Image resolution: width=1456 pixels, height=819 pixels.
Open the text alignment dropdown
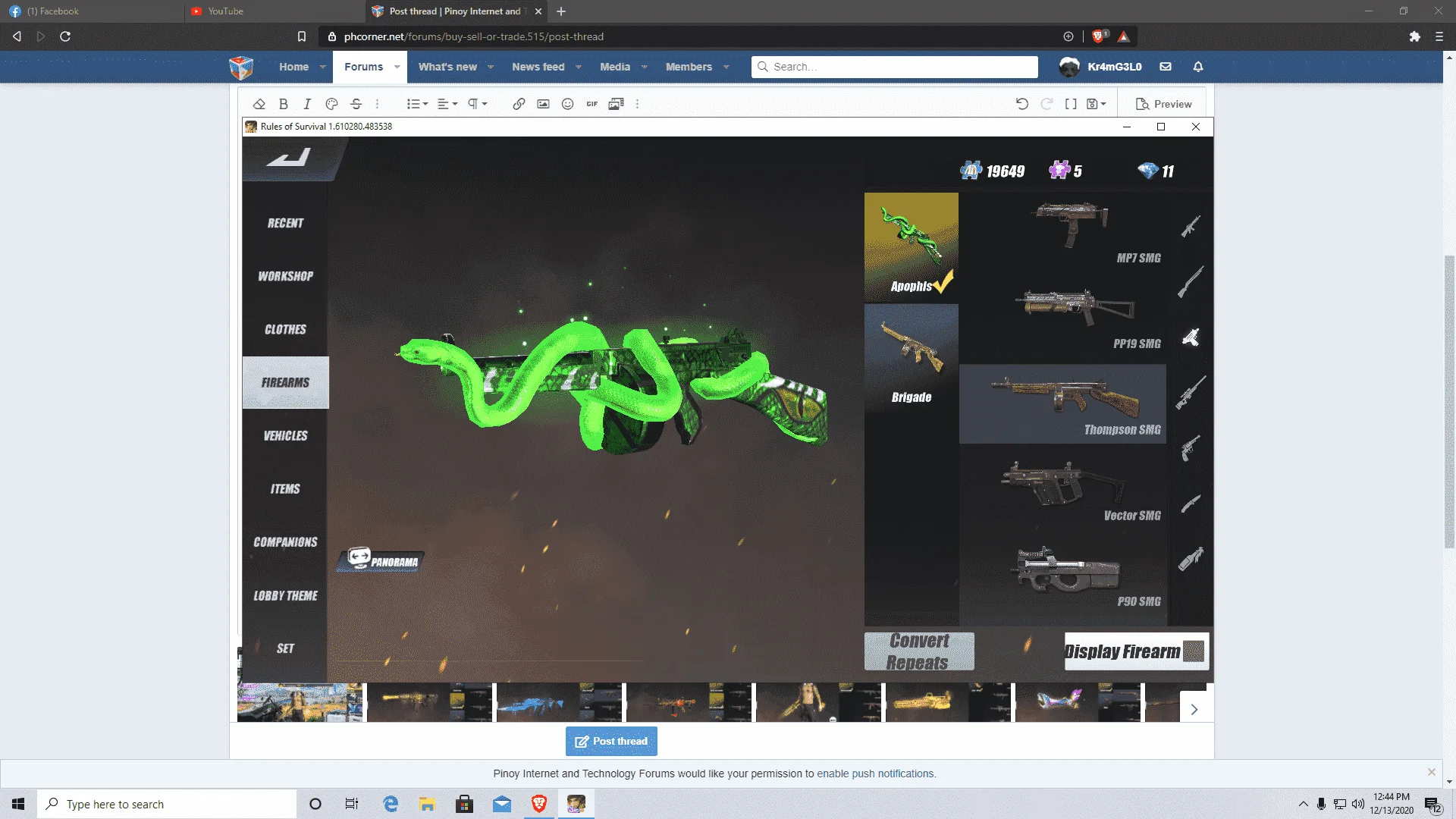coord(447,104)
